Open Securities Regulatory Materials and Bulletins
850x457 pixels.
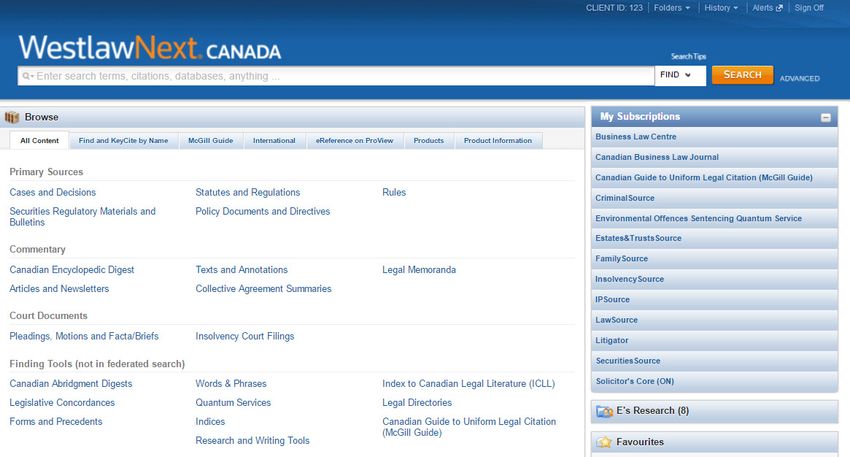pos(82,217)
